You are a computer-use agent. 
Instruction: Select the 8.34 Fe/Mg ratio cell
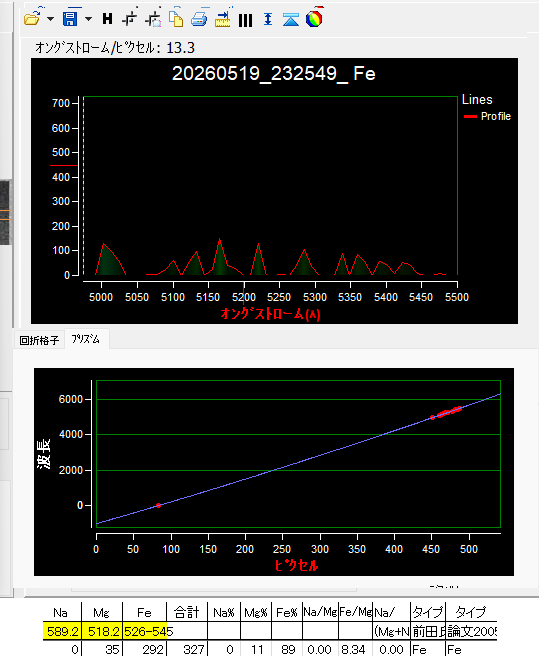point(356,650)
